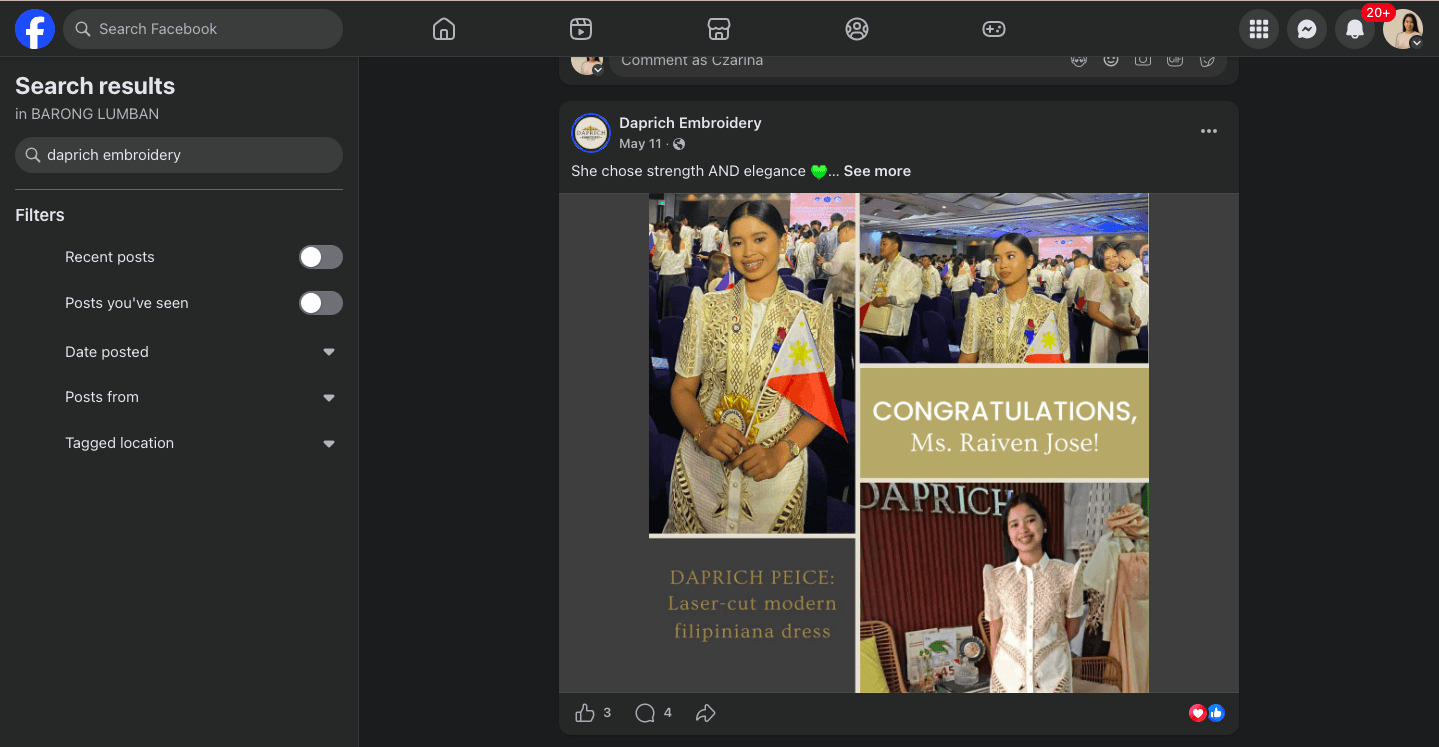This screenshot has height=747, width=1439.
Task: View the heart and like reactions
Action: [1207, 713]
